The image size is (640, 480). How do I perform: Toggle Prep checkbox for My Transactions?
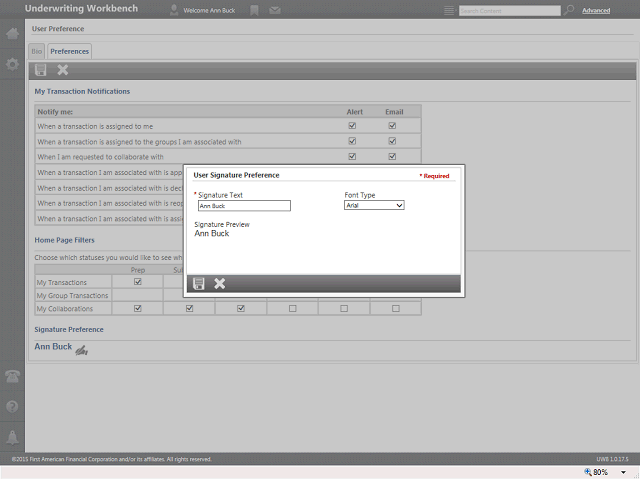(x=138, y=282)
